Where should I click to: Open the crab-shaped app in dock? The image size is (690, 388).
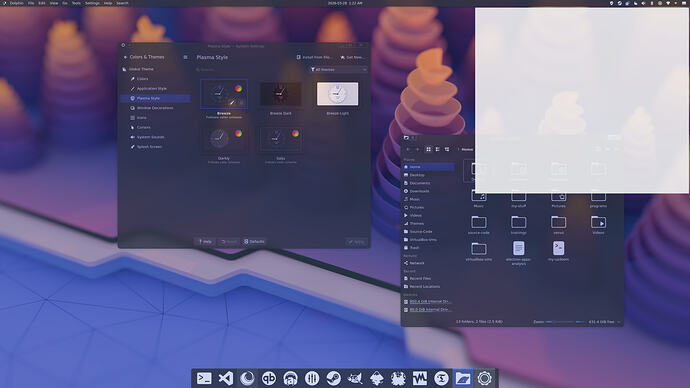pos(398,378)
